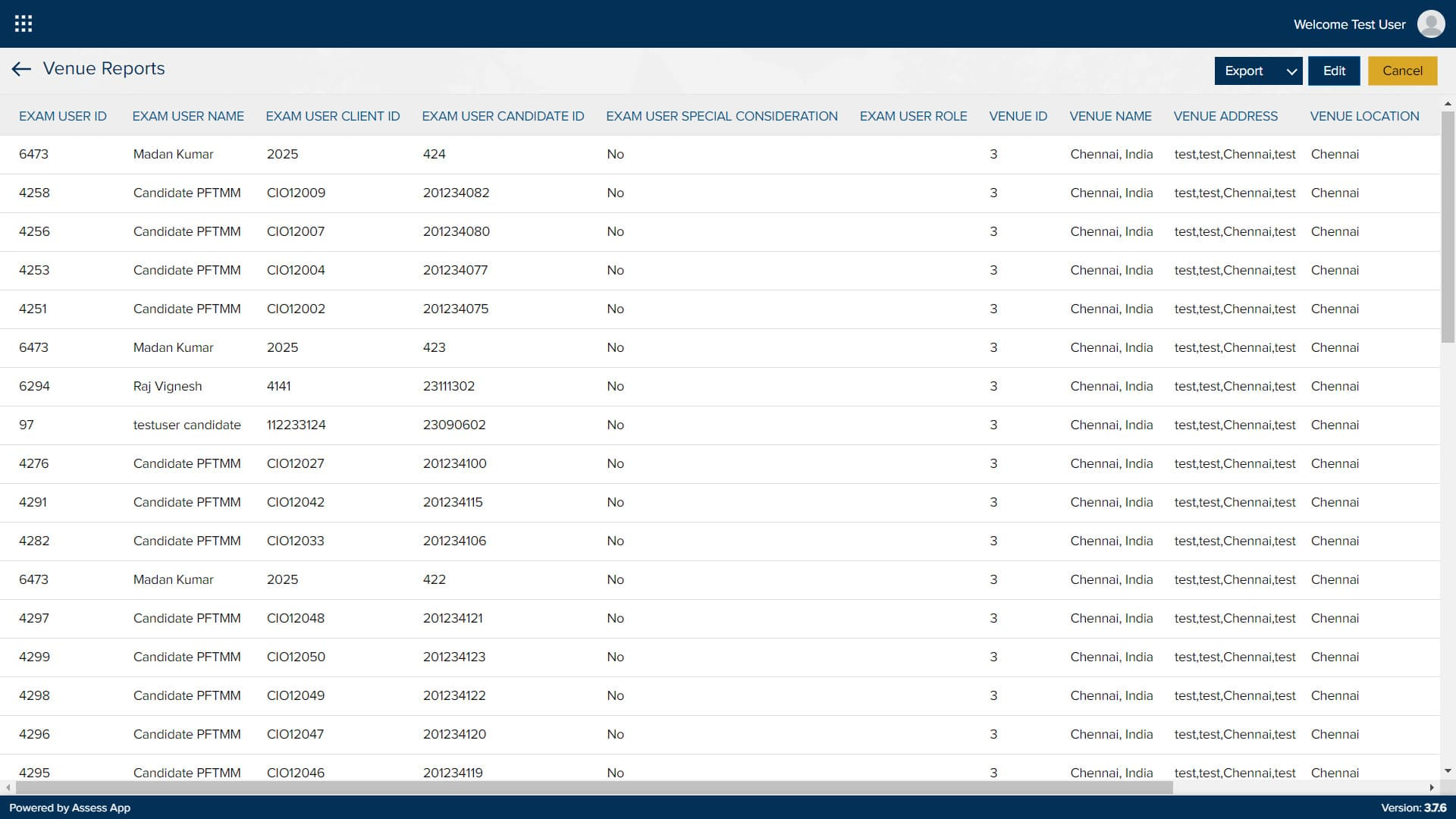Screen dimensions: 1456x819
Task: Expand the Export dropdown arrow
Action: click(1291, 71)
